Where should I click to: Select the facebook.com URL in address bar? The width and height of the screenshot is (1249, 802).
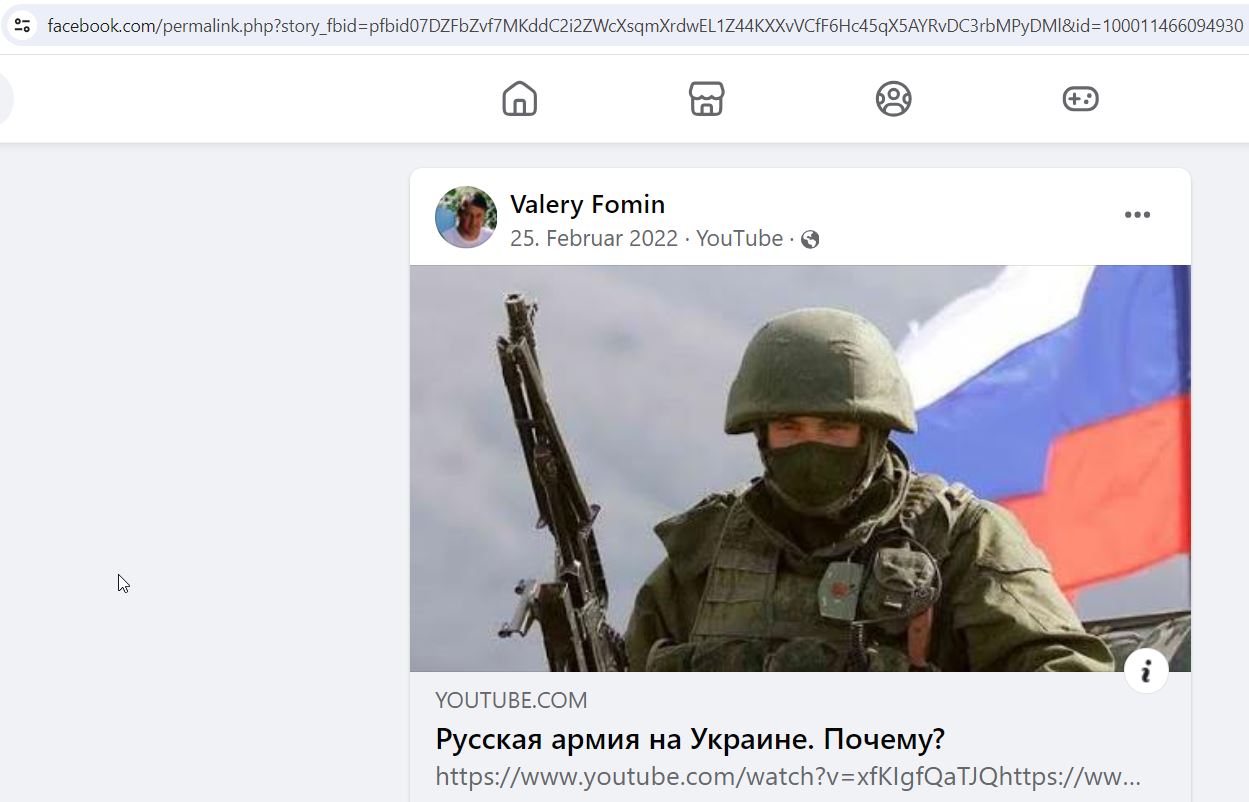tap(645, 25)
